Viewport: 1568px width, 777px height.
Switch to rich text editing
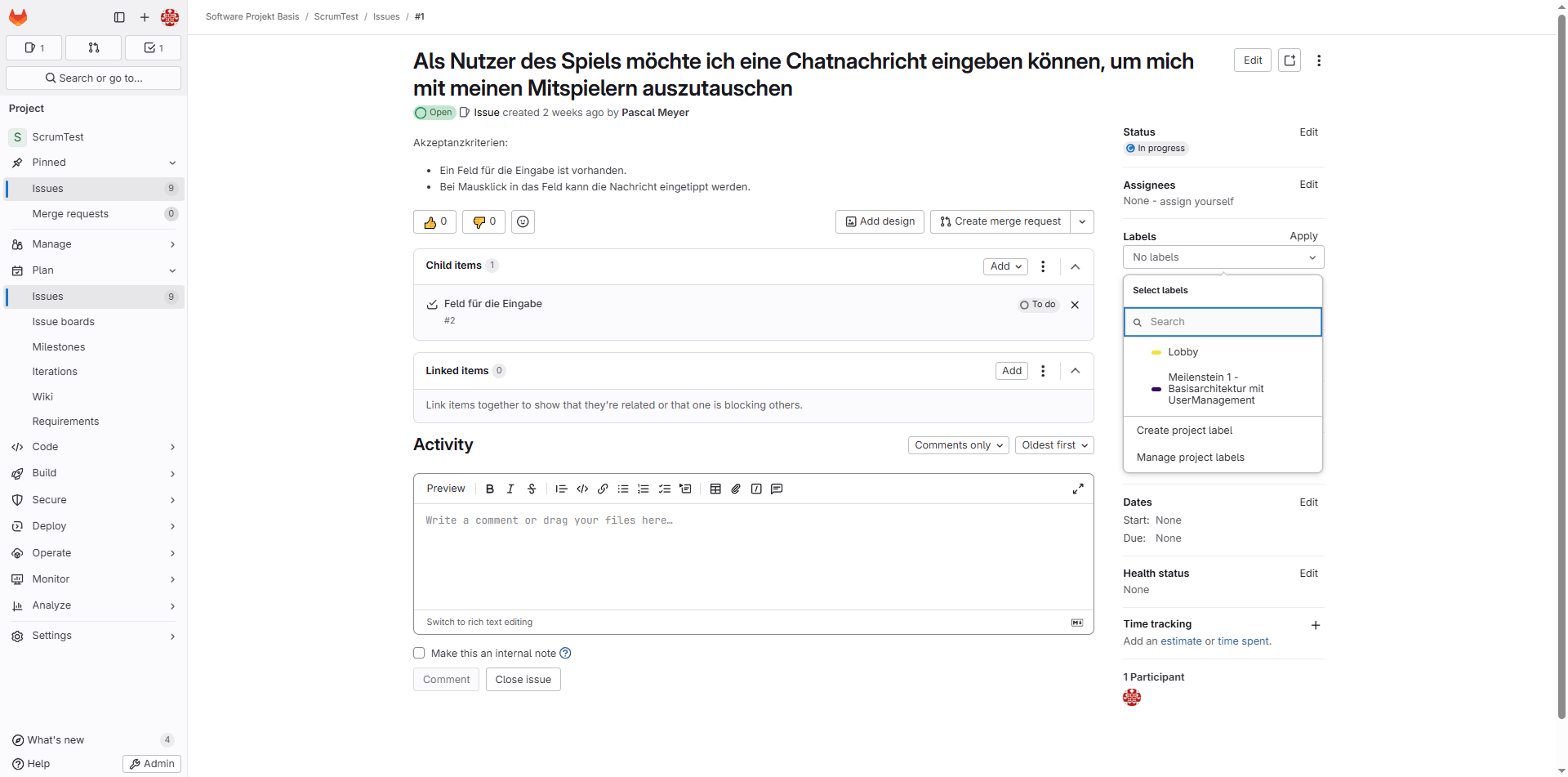[x=479, y=622]
